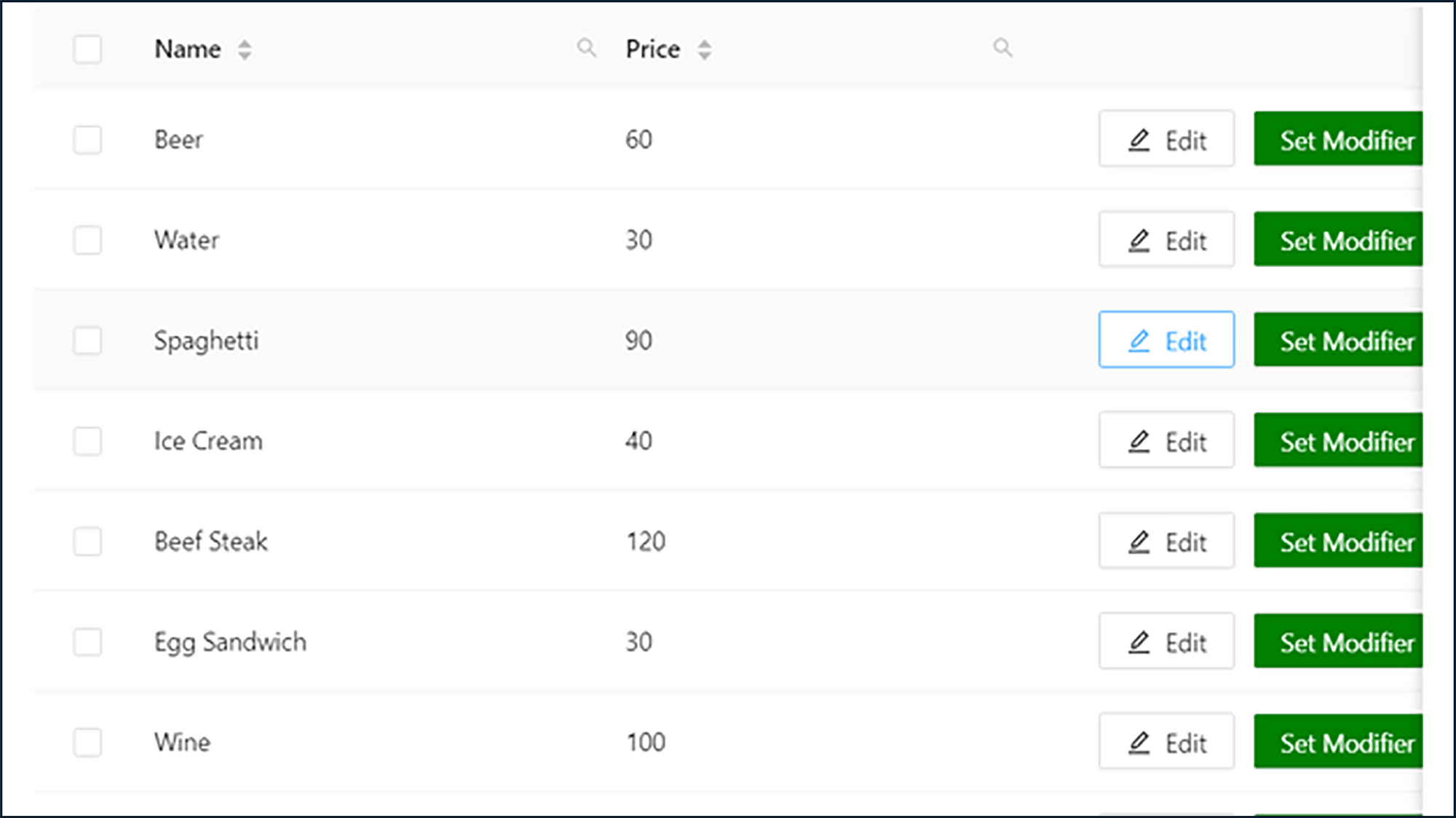Click Edit for Beef Steak
Screen dimensions: 1456x818
(x=1166, y=541)
